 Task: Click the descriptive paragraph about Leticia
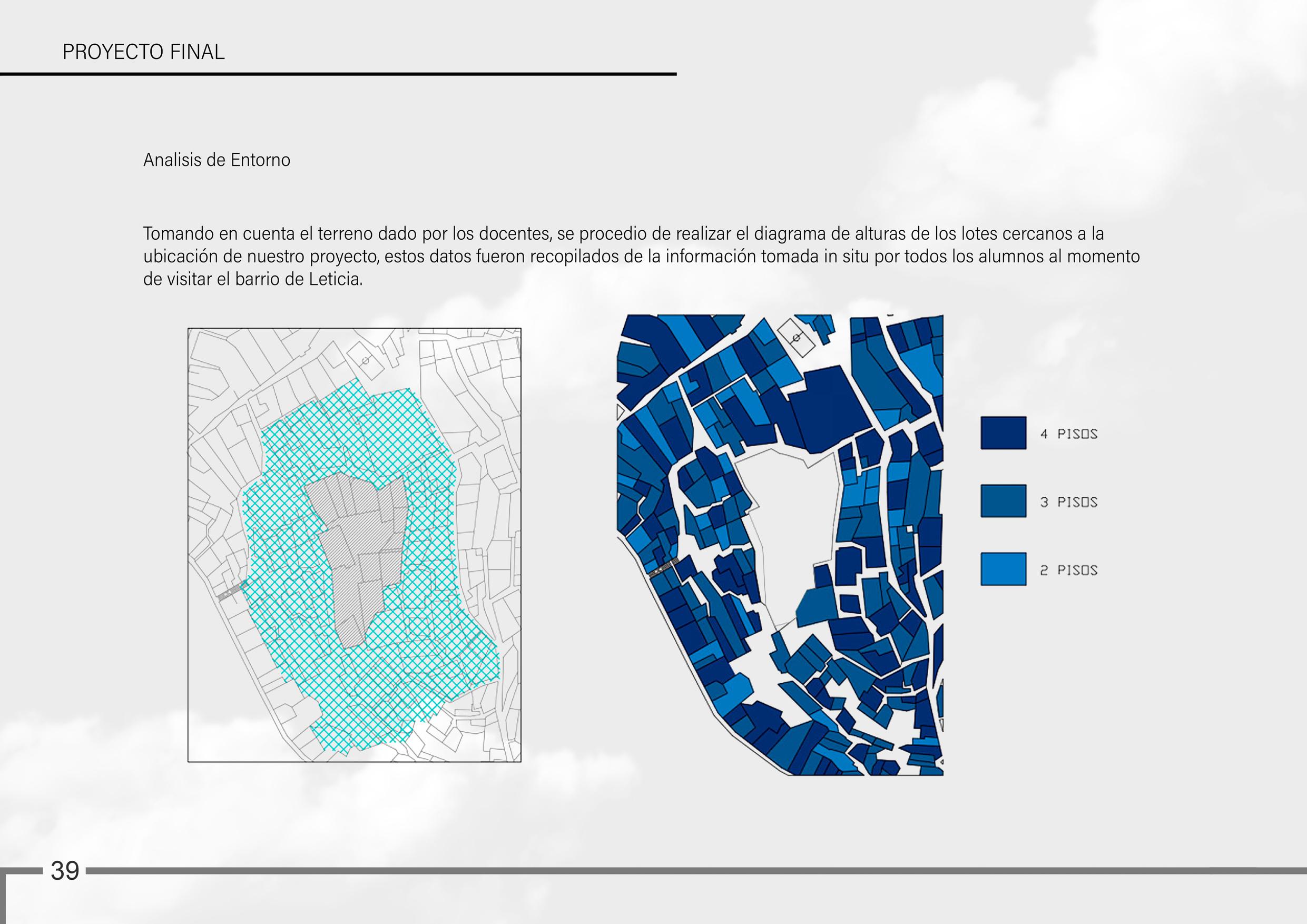[641, 256]
